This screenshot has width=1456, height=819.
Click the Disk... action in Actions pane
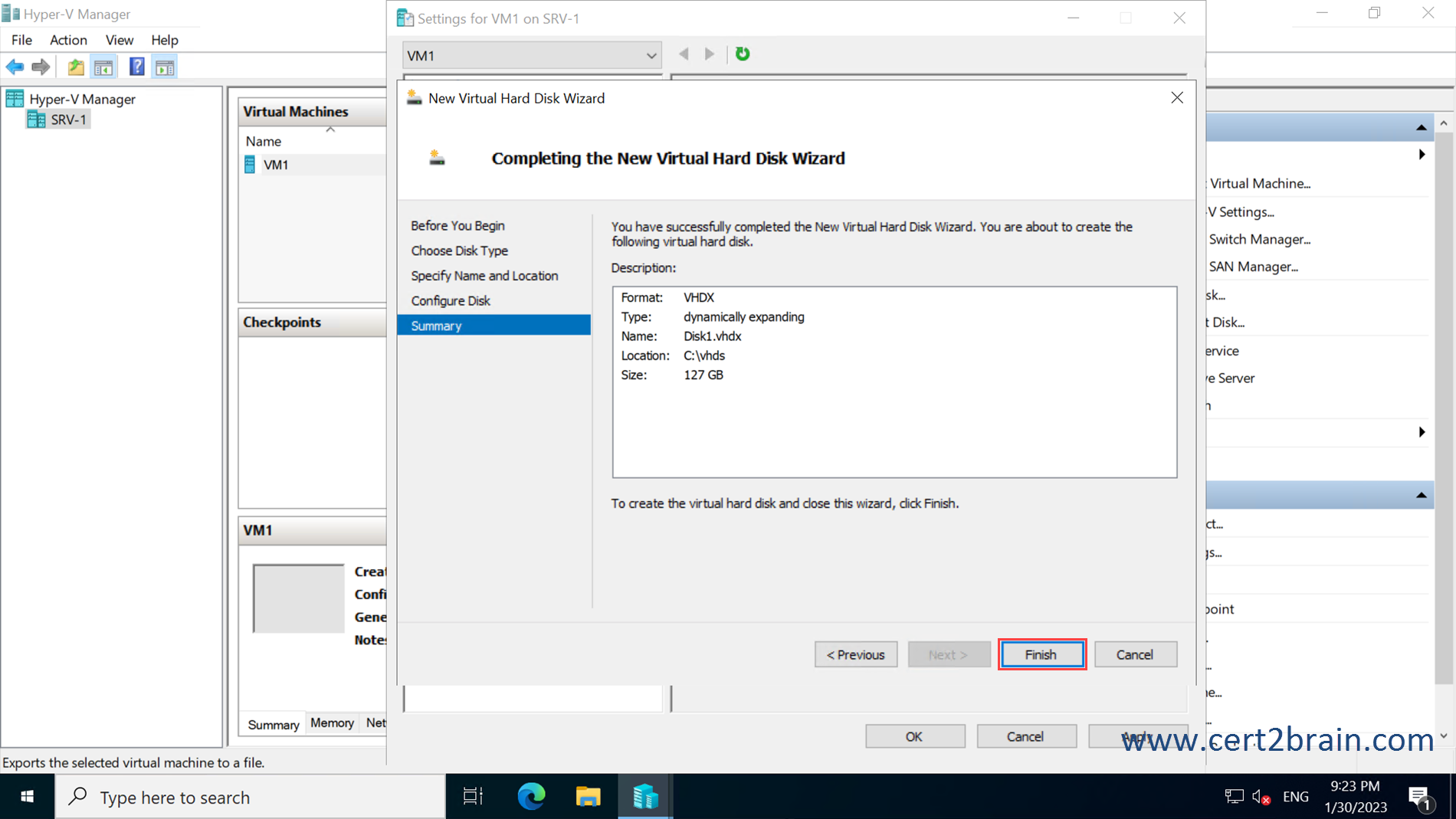tap(1227, 323)
